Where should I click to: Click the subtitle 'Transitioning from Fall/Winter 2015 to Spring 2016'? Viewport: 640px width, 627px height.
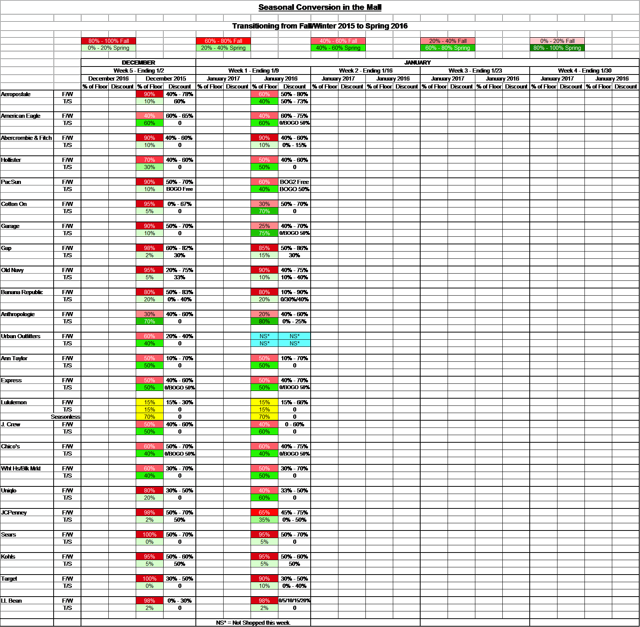[x=320, y=26]
